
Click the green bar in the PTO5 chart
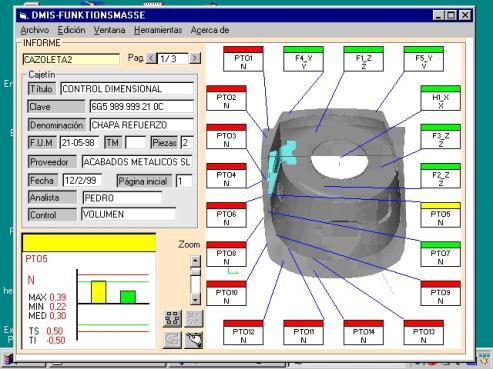click(x=128, y=297)
